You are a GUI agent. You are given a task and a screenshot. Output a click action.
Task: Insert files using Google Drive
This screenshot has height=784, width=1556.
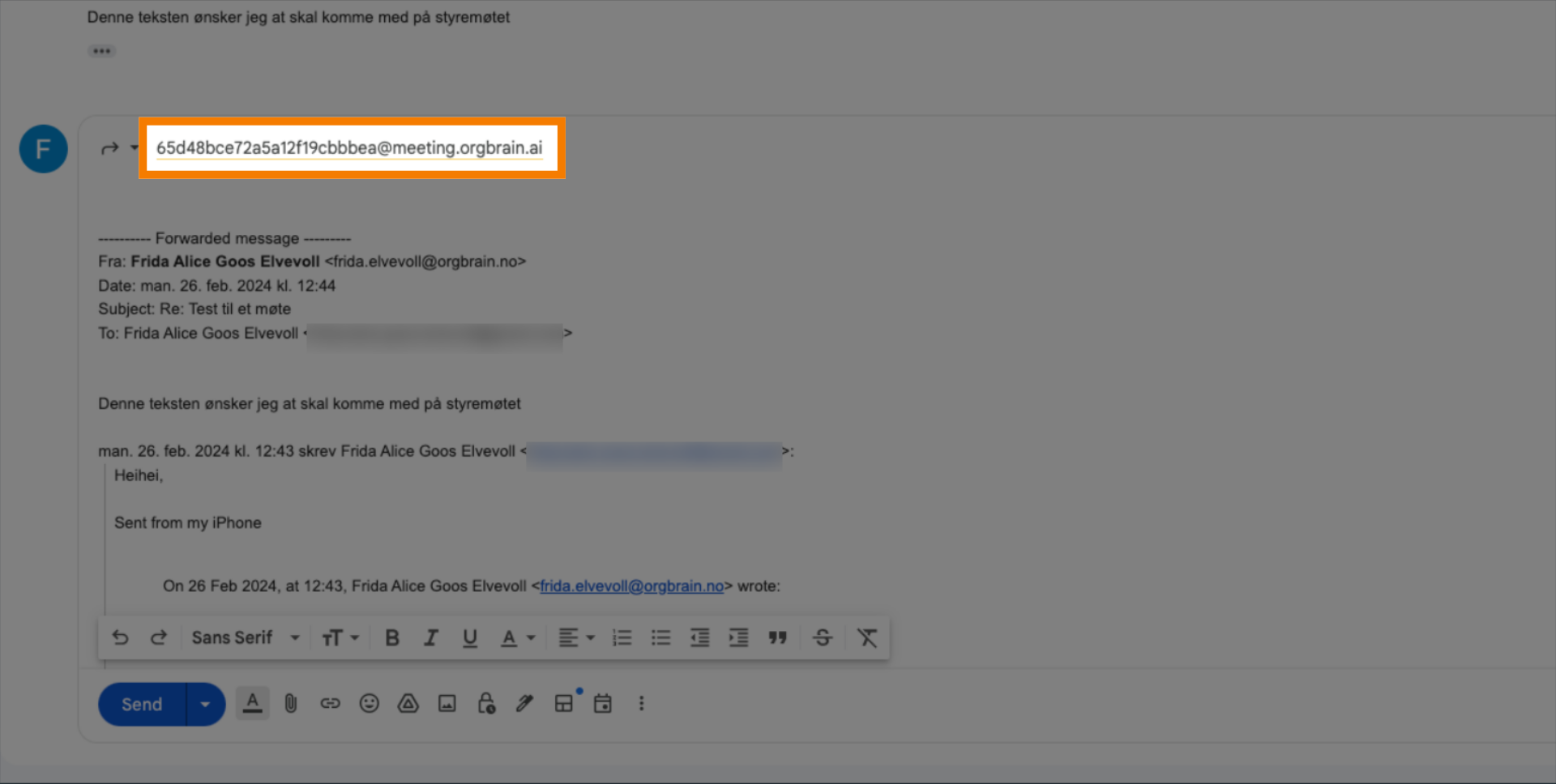408,704
